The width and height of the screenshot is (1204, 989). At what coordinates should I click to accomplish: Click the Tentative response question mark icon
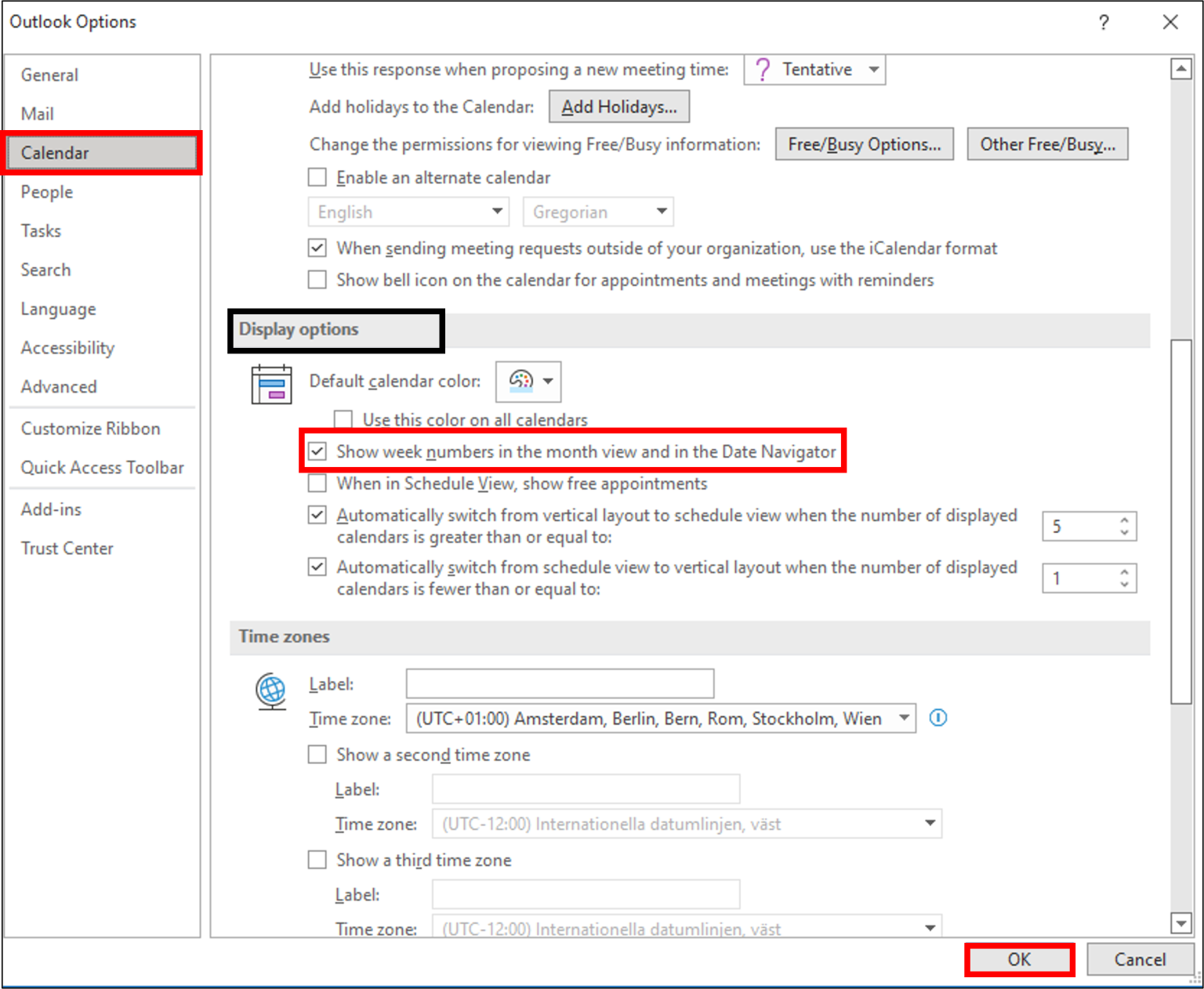762,69
